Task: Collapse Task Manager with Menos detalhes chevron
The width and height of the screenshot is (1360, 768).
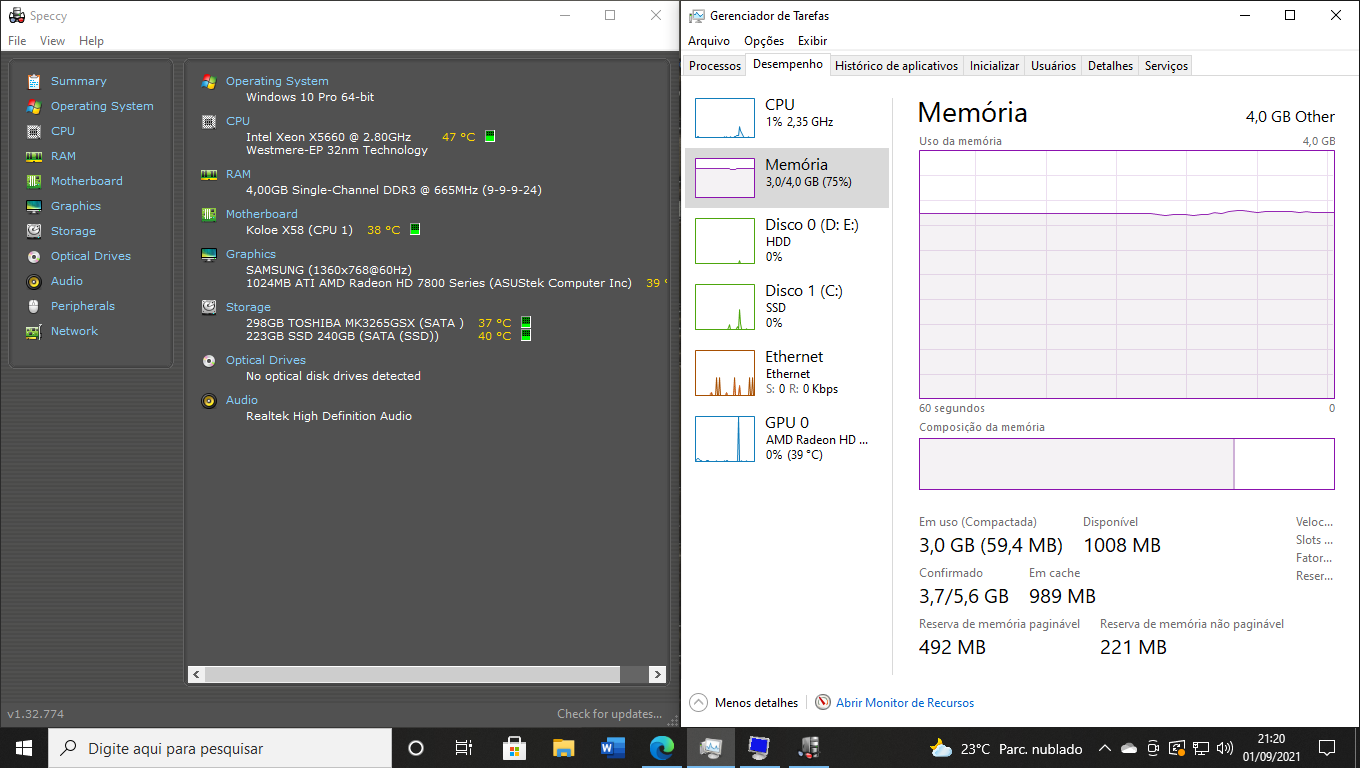Action: (x=699, y=703)
